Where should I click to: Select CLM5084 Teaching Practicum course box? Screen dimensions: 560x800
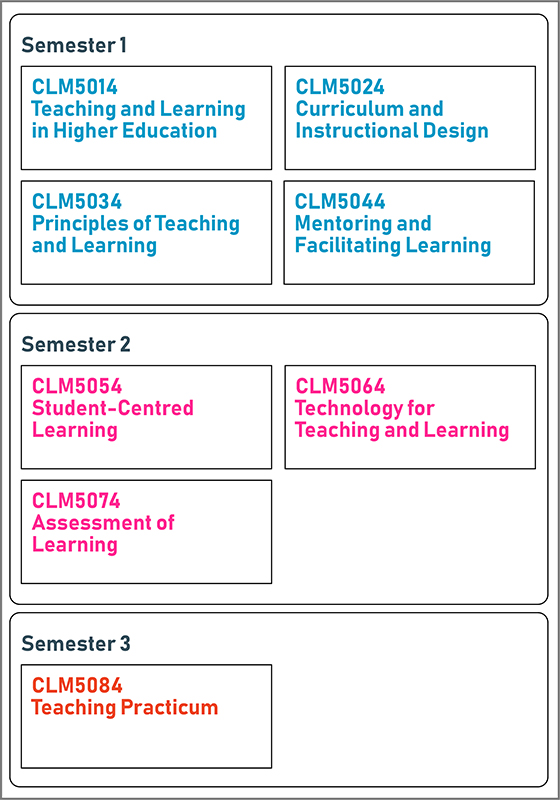pyautogui.click(x=146, y=716)
